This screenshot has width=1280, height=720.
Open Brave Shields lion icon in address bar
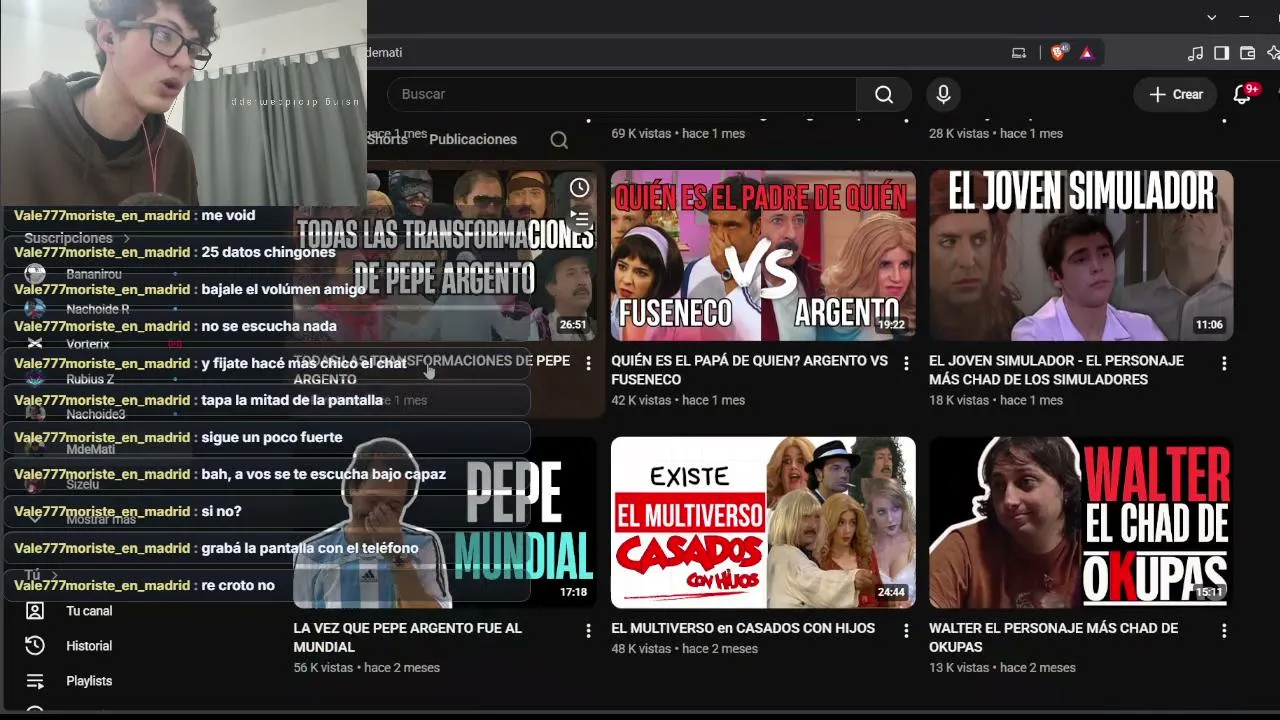pyautogui.click(x=1058, y=53)
